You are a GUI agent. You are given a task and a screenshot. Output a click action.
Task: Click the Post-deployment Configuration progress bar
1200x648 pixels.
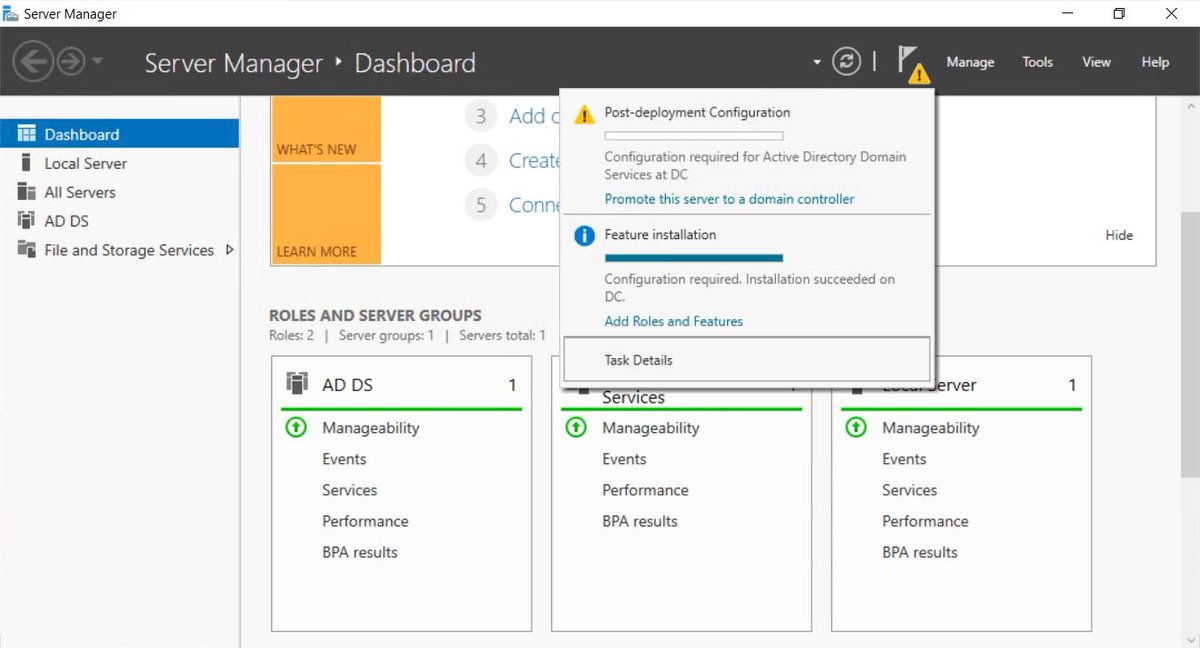tap(694, 135)
